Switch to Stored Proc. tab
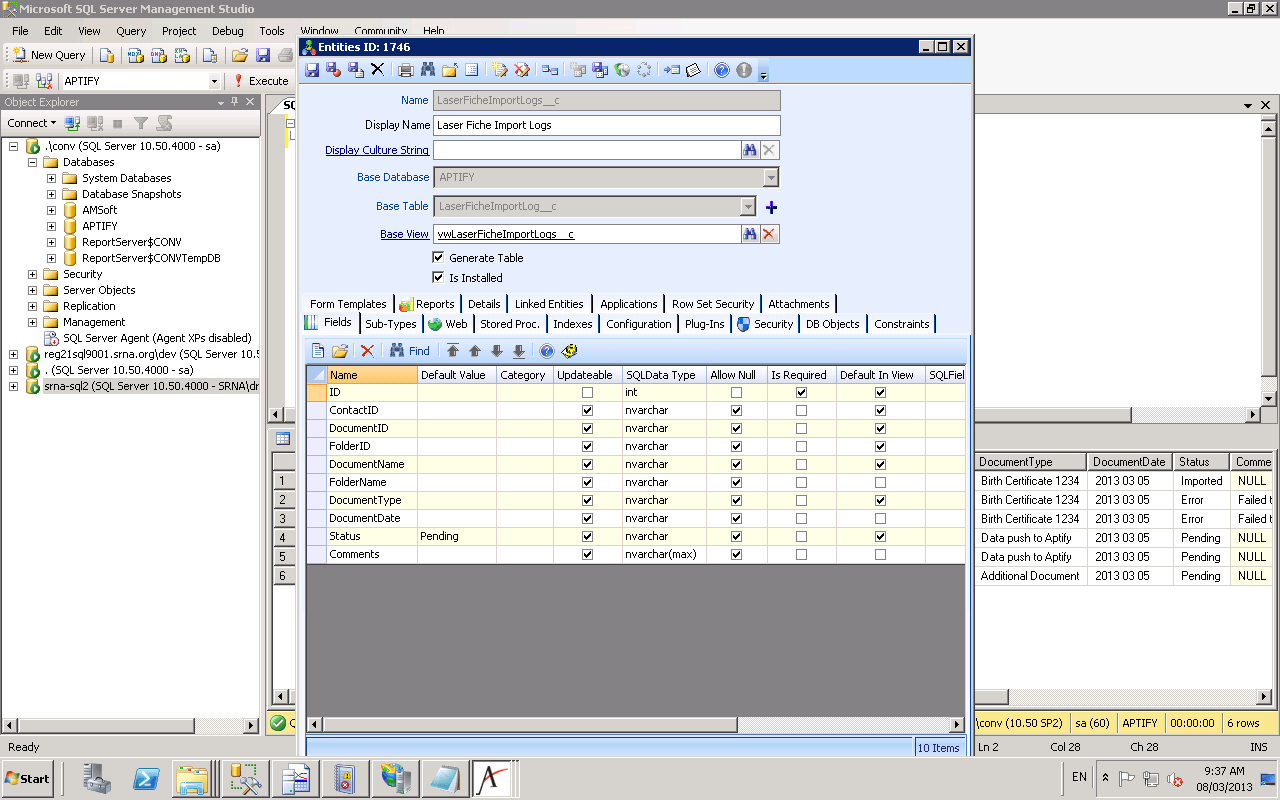 [x=510, y=323]
